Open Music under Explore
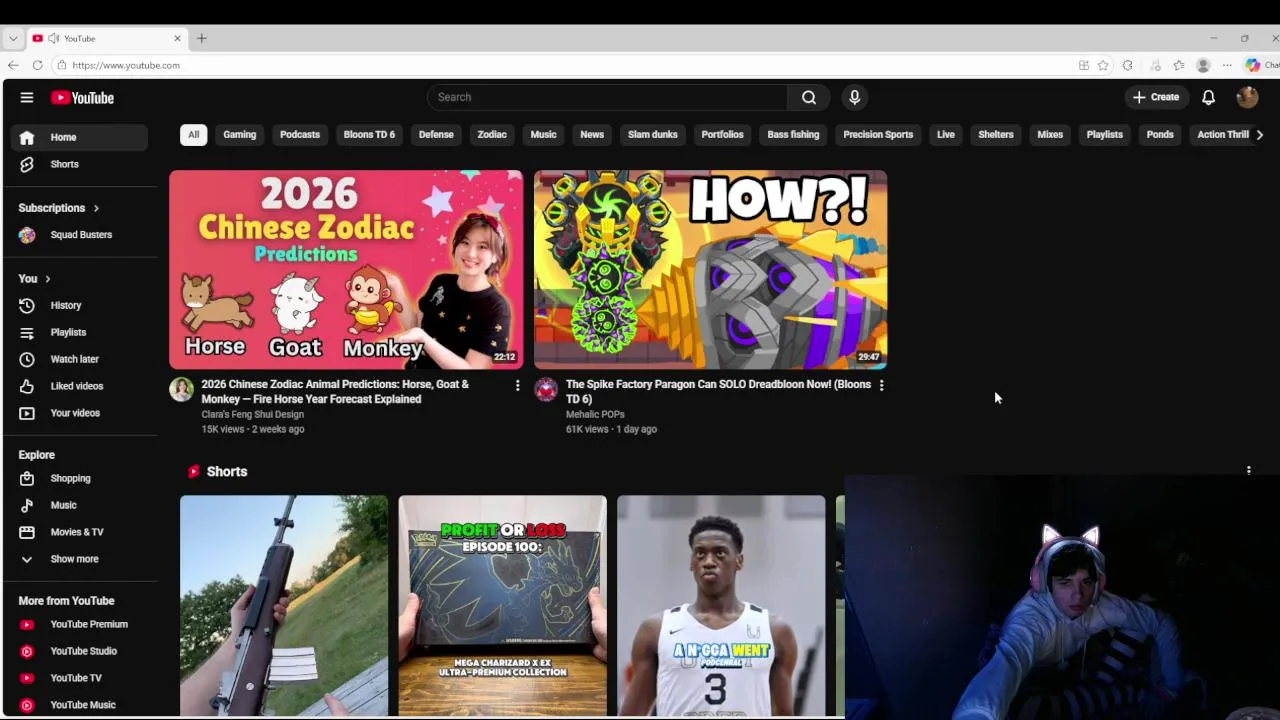The height and width of the screenshot is (720, 1280). (79, 505)
